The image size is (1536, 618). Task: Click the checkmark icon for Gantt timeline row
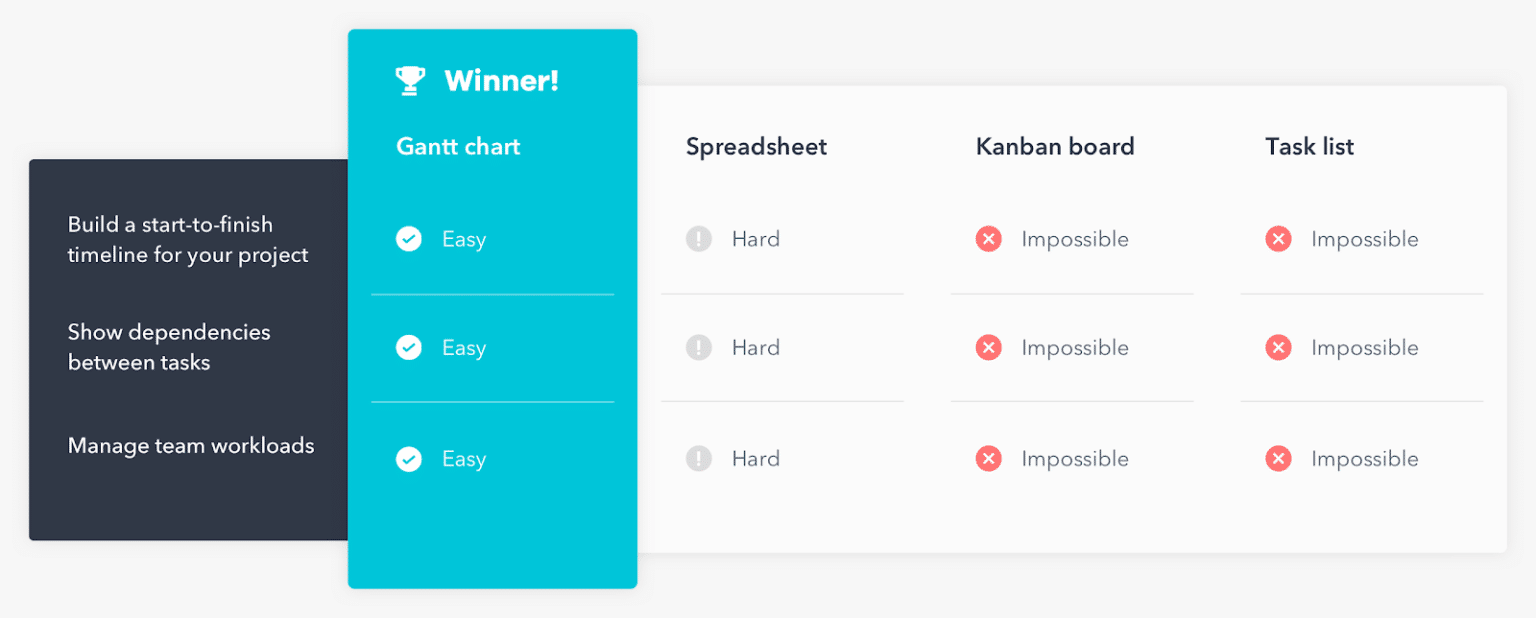tap(409, 239)
